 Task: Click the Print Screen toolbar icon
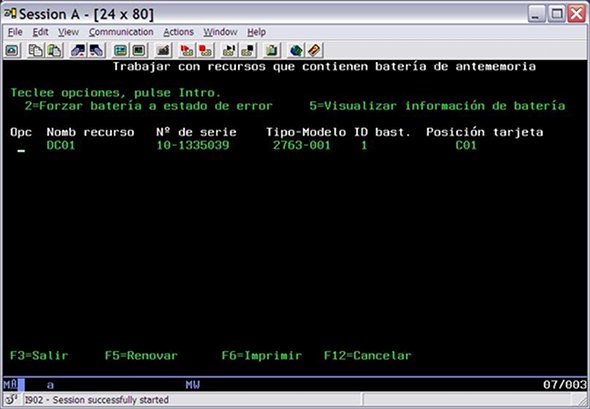click(x=12, y=50)
